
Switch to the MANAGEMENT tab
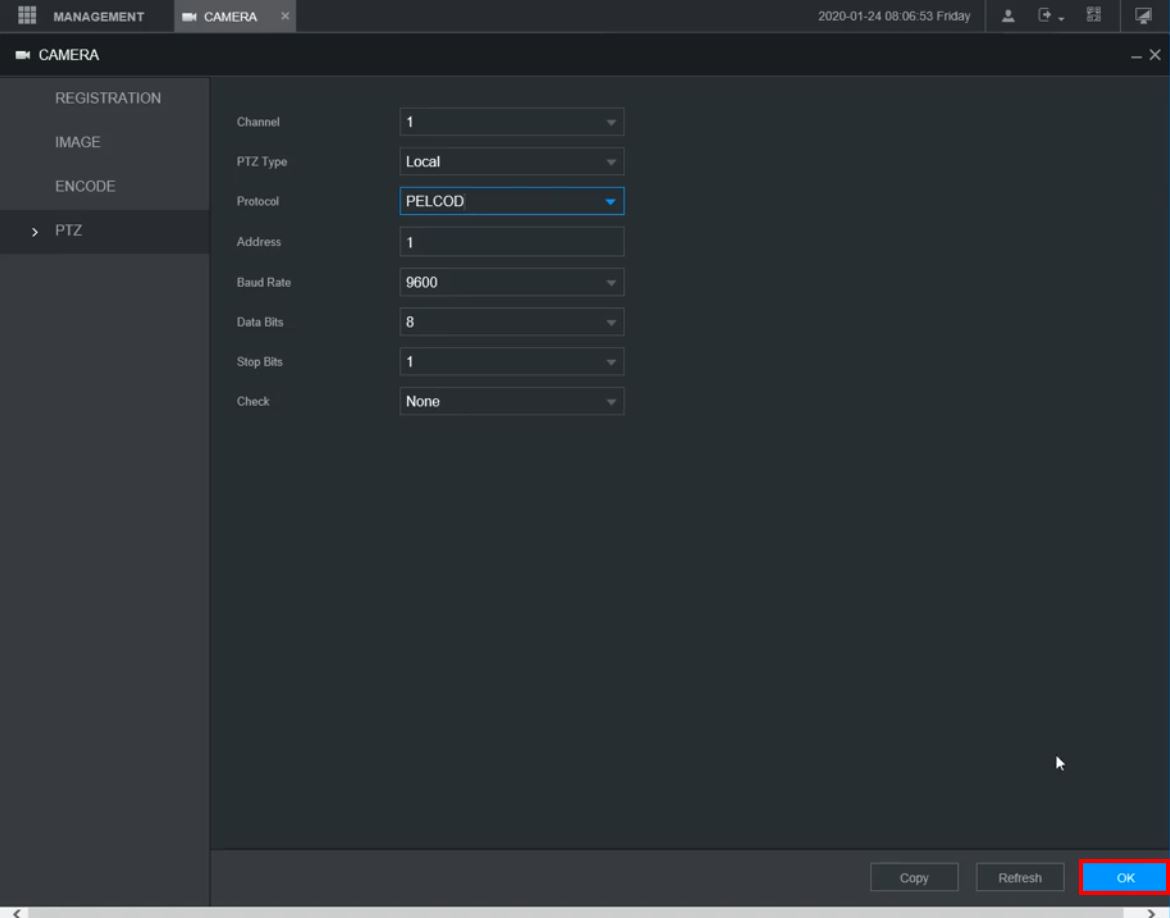tap(97, 17)
